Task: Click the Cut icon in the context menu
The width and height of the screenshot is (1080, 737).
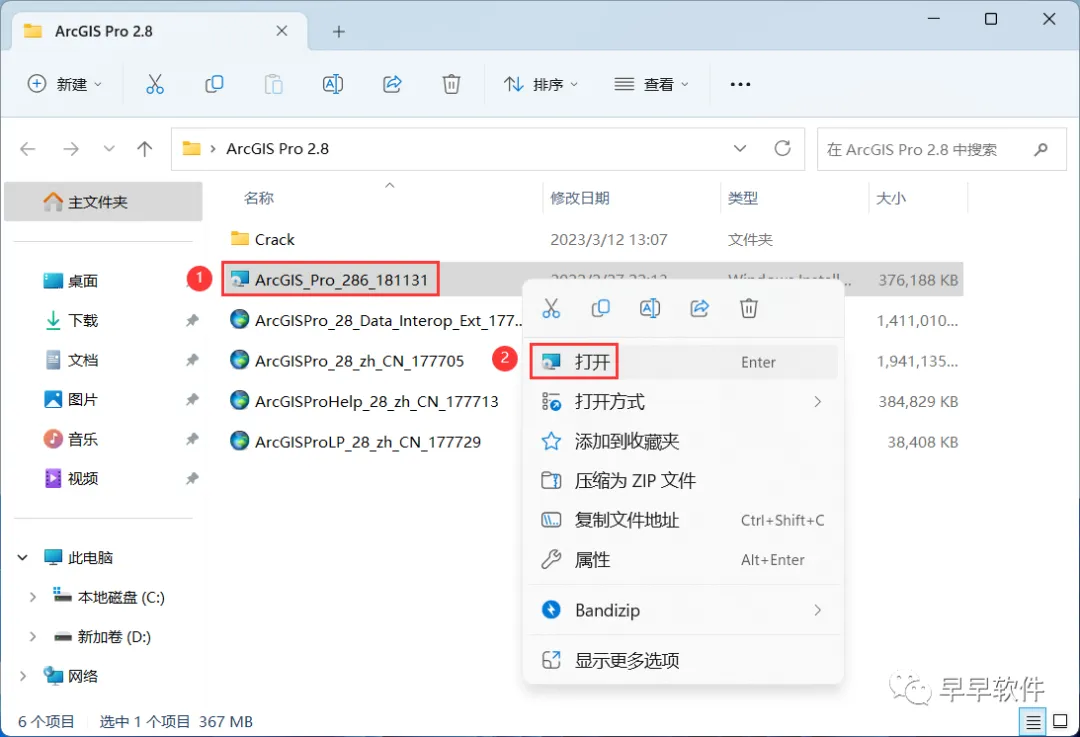Action: tap(551, 308)
